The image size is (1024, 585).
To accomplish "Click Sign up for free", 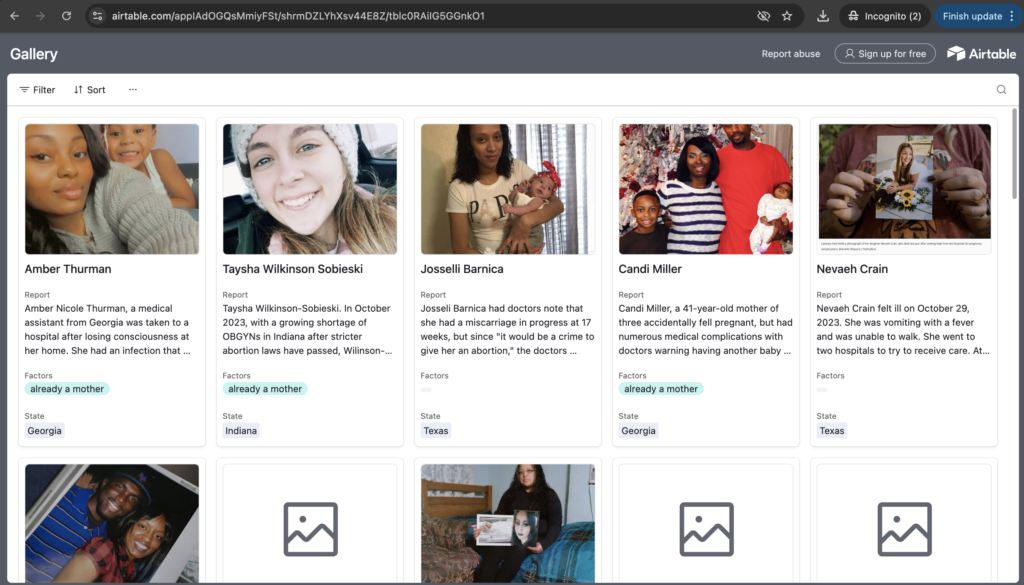I will coord(884,54).
